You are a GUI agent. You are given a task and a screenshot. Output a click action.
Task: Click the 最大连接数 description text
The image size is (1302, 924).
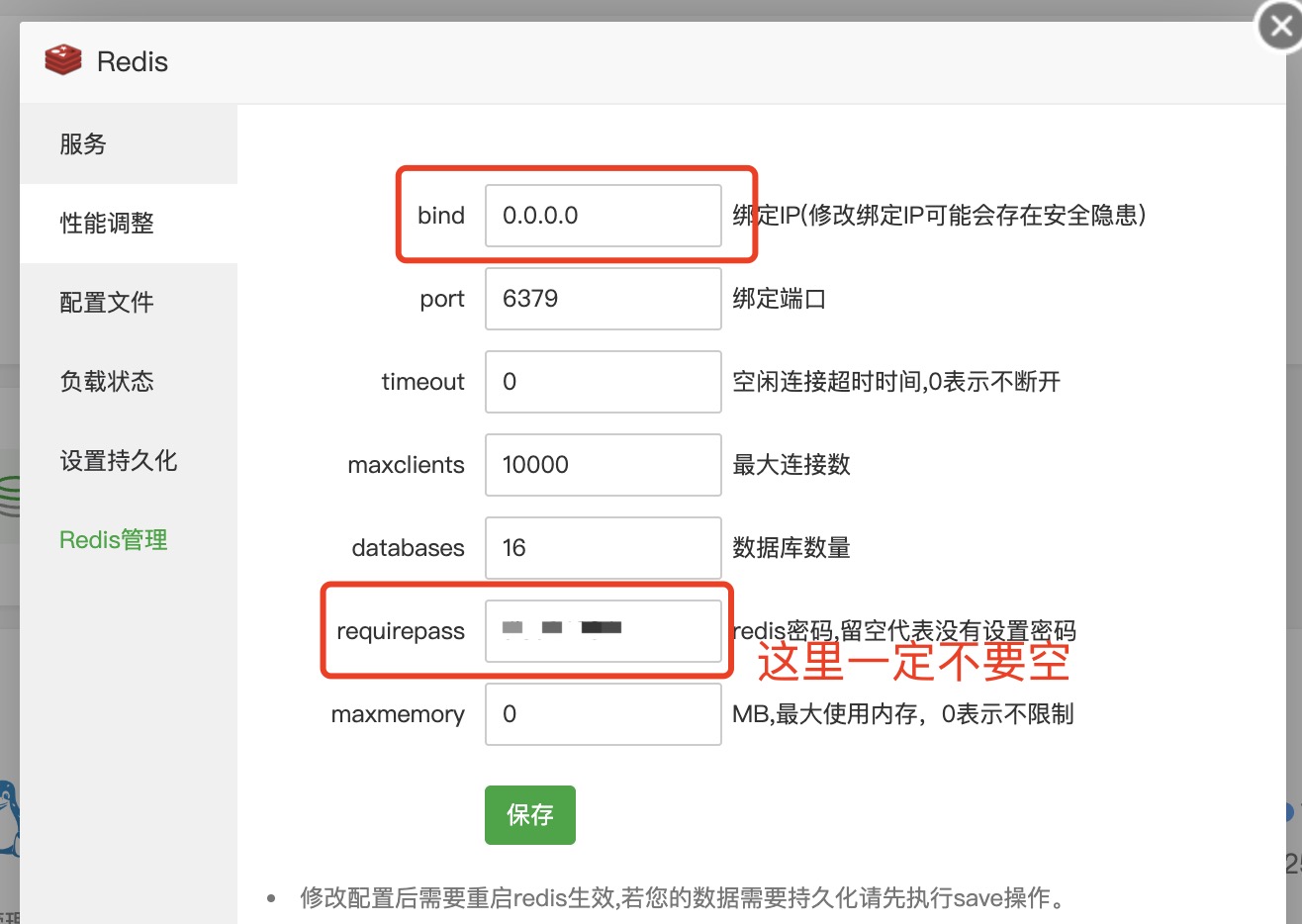point(791,465)
